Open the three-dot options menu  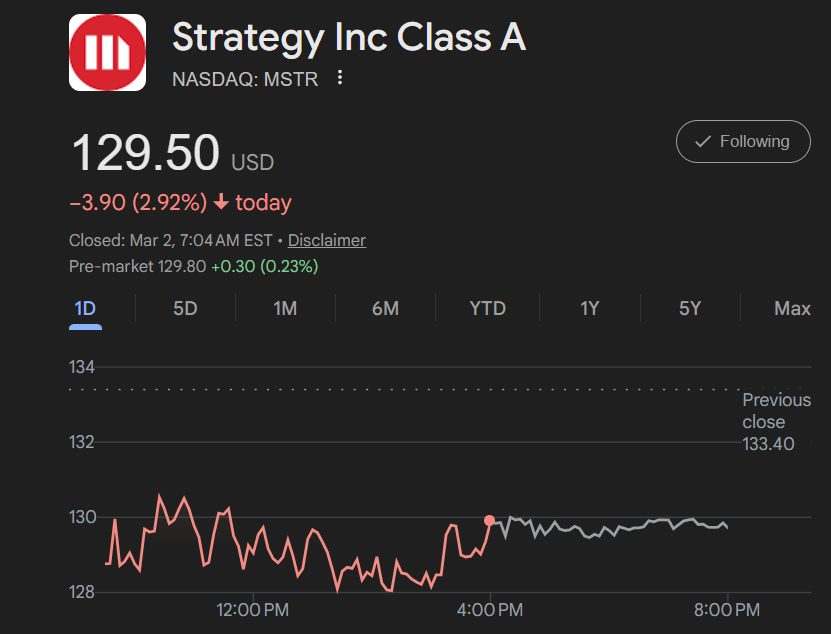coord(339,77)
